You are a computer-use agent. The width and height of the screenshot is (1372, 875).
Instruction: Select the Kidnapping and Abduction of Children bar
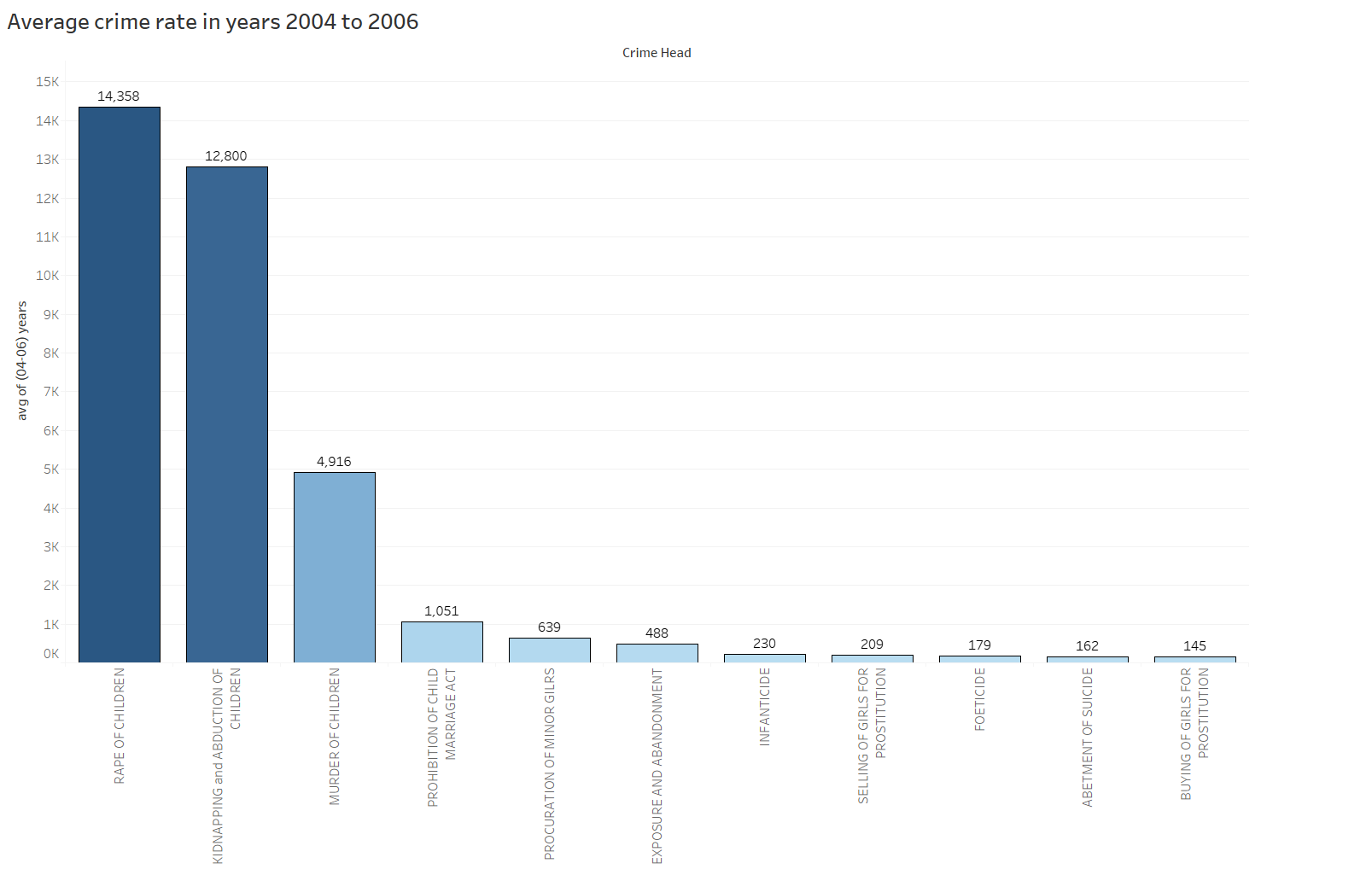[x=227, y=414]
